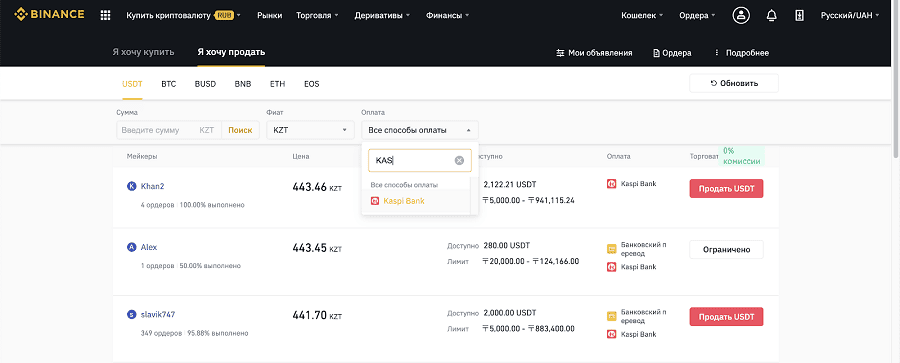Expand the Фиат KZT dropdown

(x=310, y=130)
